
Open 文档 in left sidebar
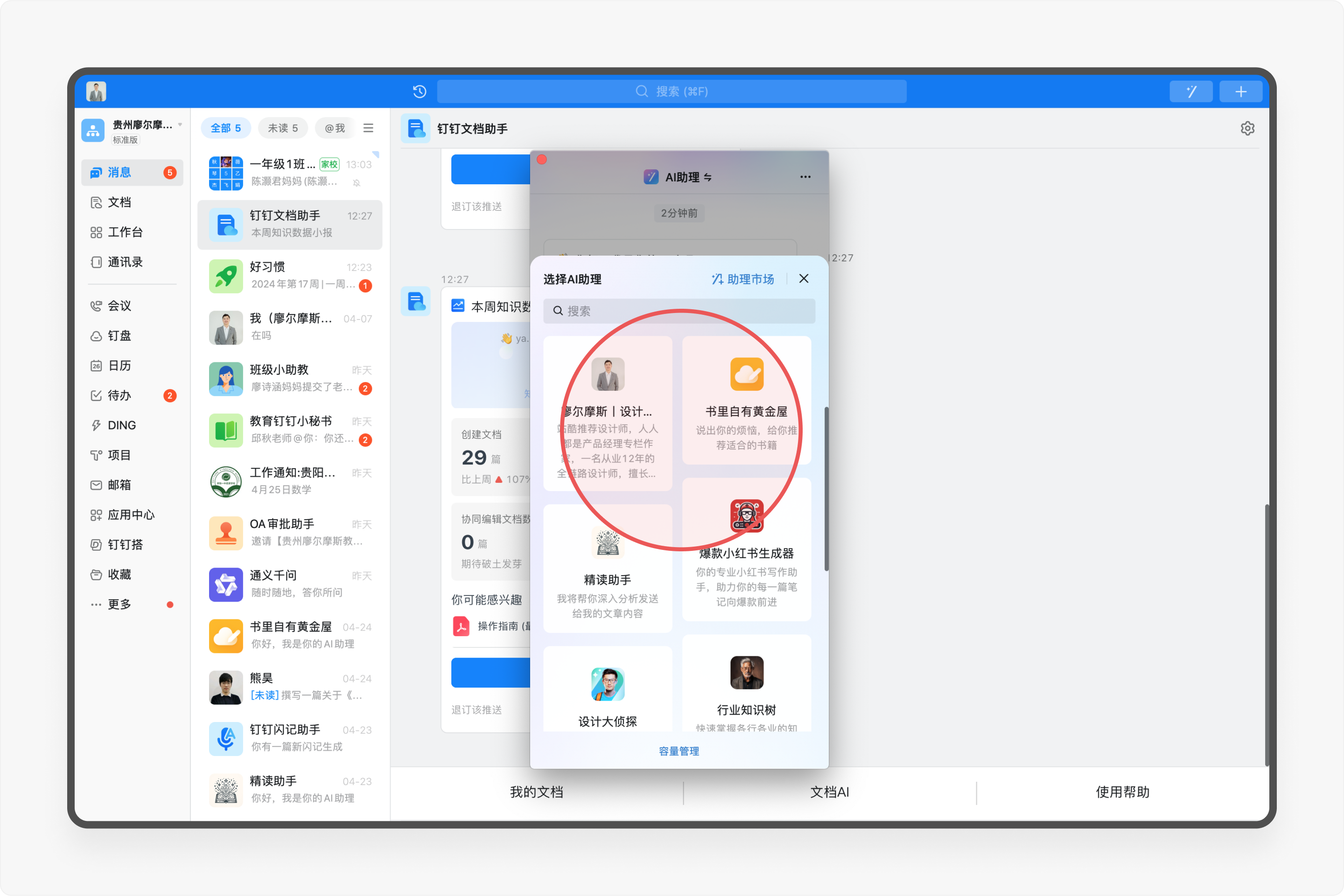(x=132, y=202)
